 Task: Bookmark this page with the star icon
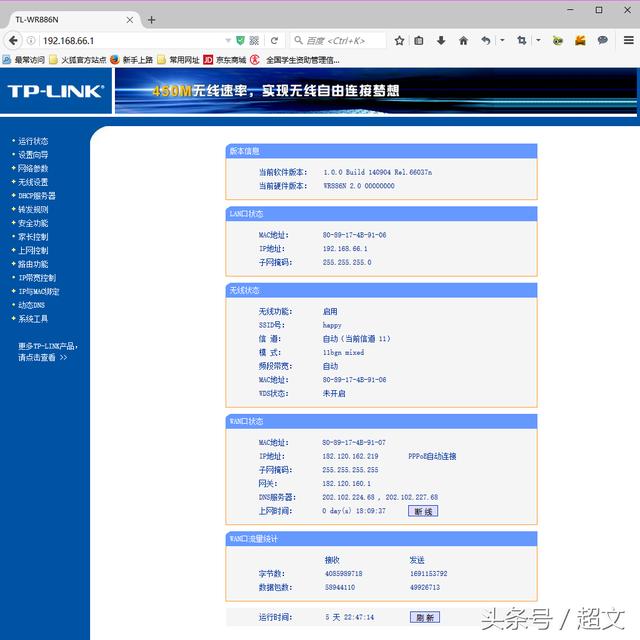click(x=399, y=40)
